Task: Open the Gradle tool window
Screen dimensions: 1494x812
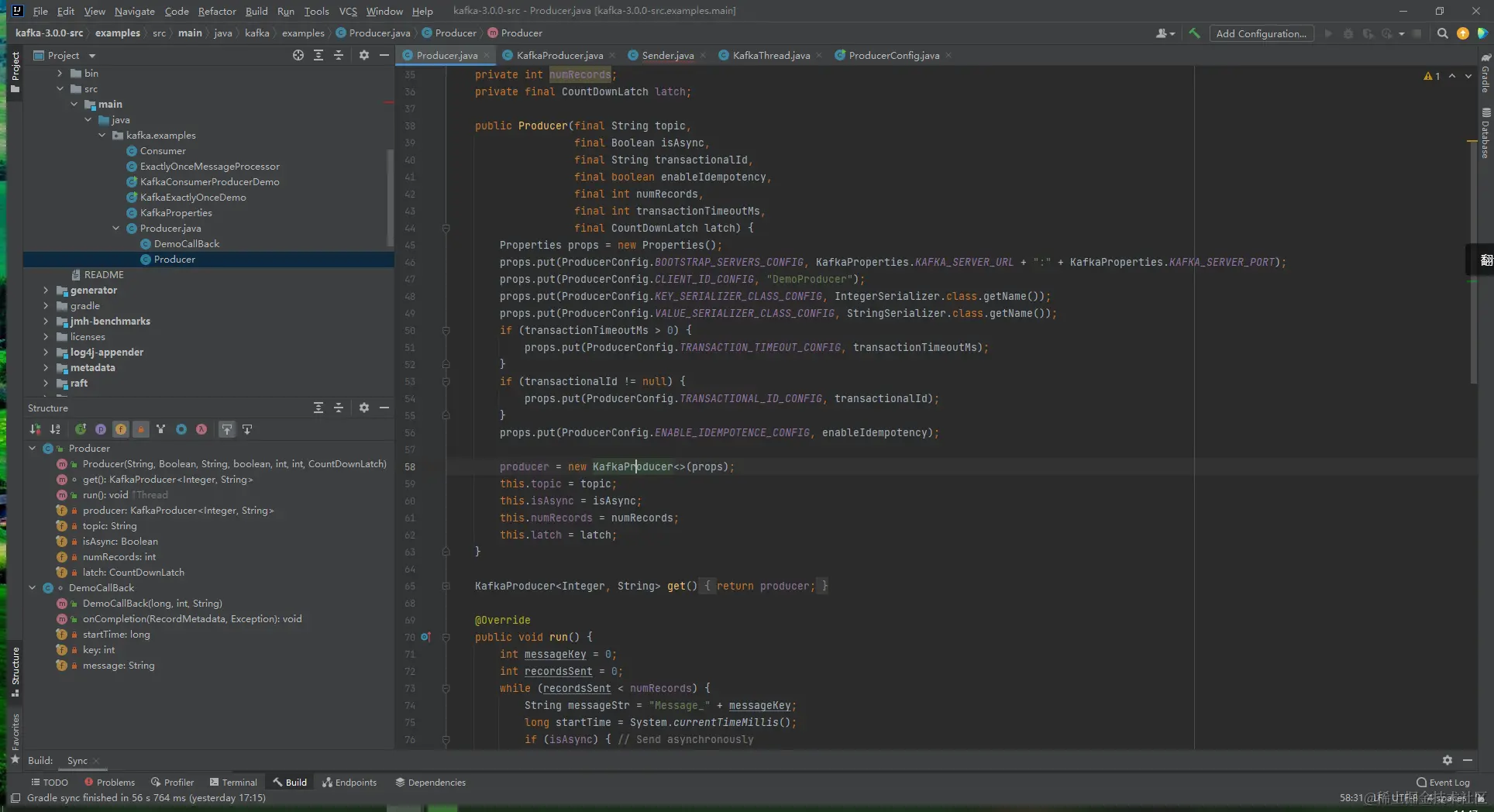Action: [1485, 72]
